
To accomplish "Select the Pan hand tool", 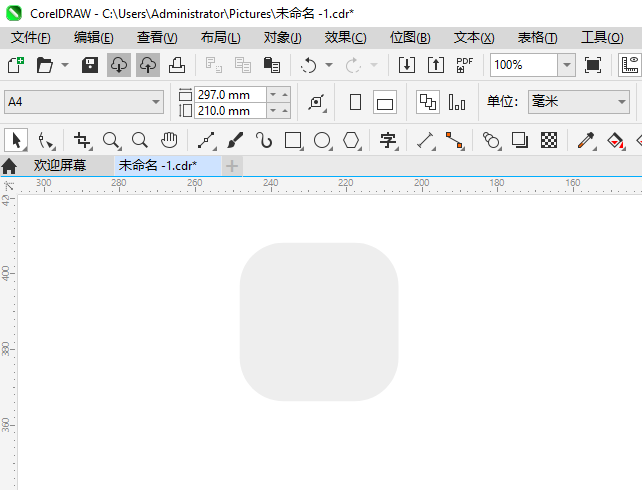I will point(169,140).
